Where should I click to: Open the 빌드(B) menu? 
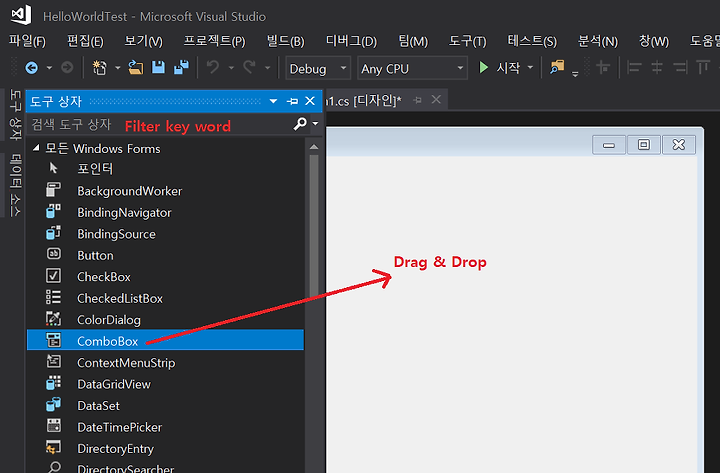(286, 41)
